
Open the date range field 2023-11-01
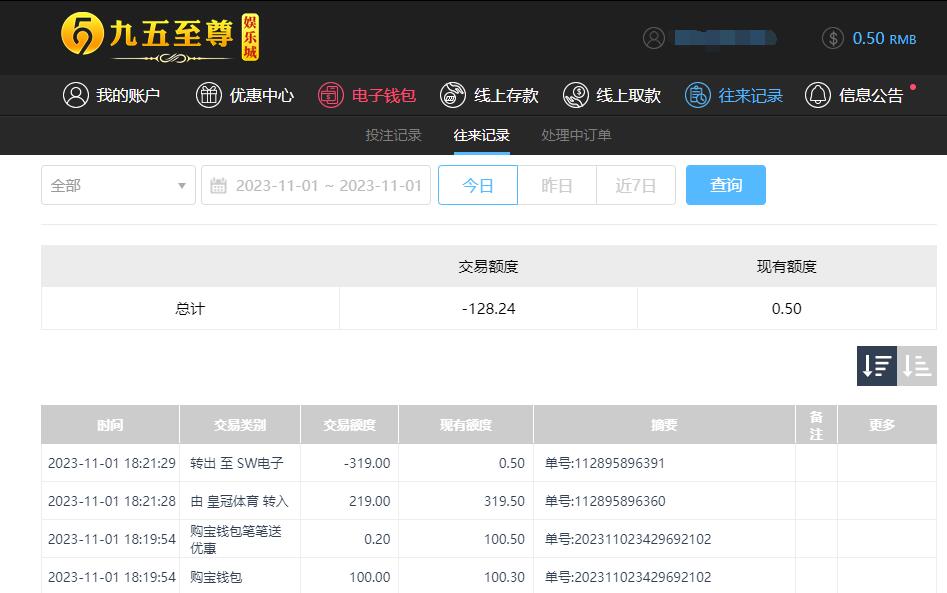coord(316,185)
